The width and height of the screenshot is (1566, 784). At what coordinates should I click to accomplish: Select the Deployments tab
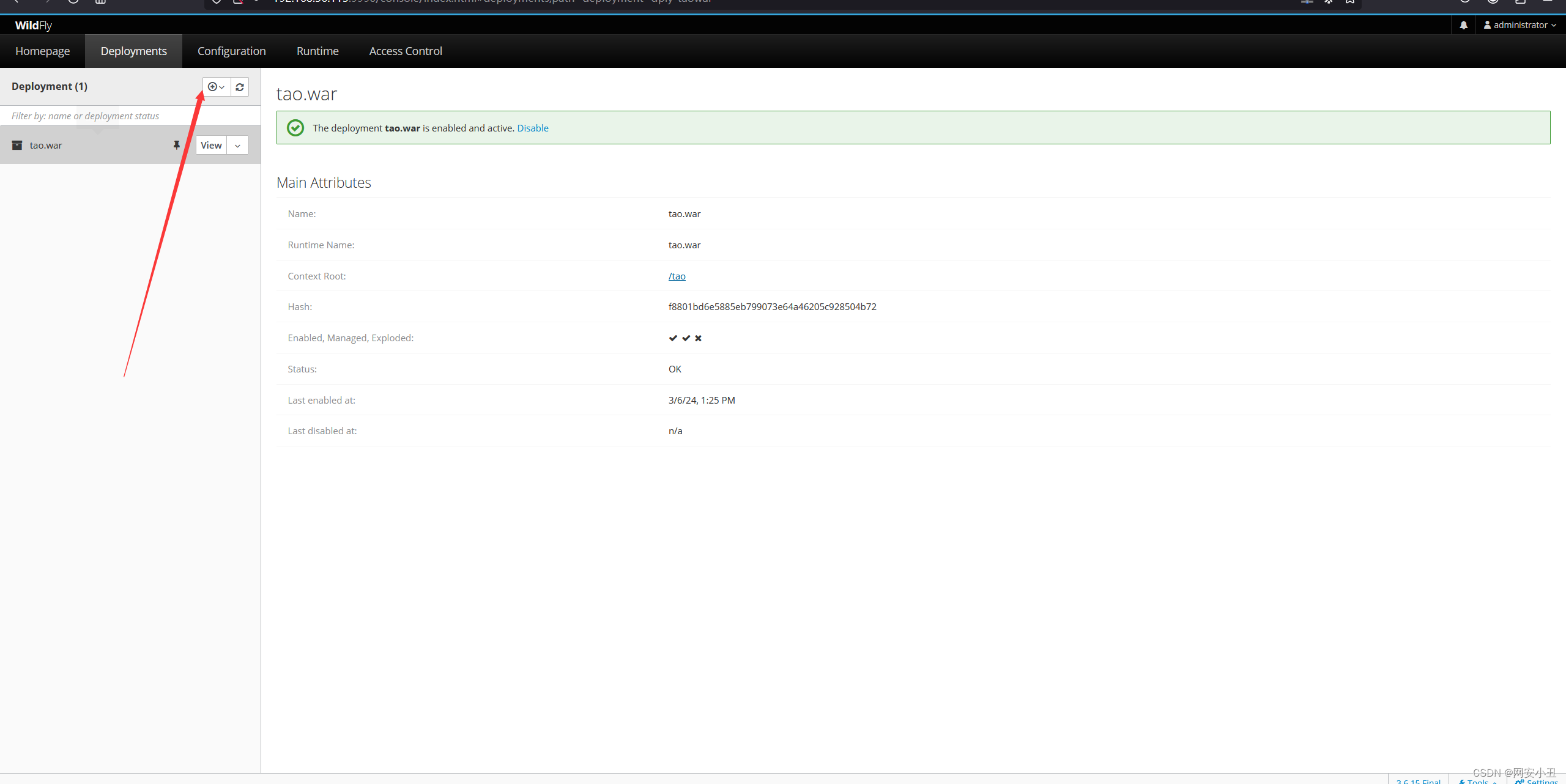tap(133, 51)
